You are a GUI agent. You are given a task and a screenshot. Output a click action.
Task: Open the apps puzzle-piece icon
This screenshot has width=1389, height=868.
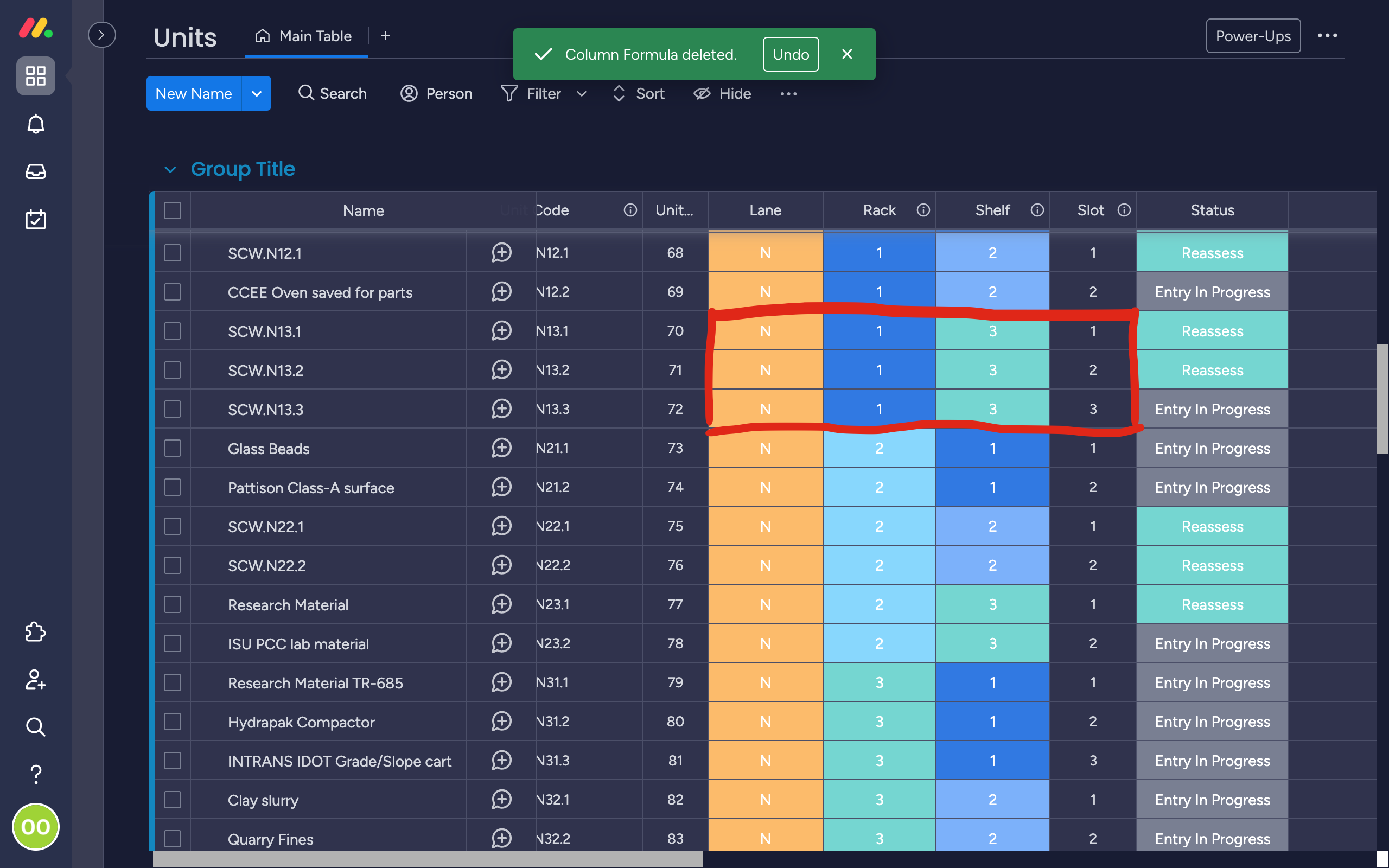pyautogui.click(x=36, y=631)
